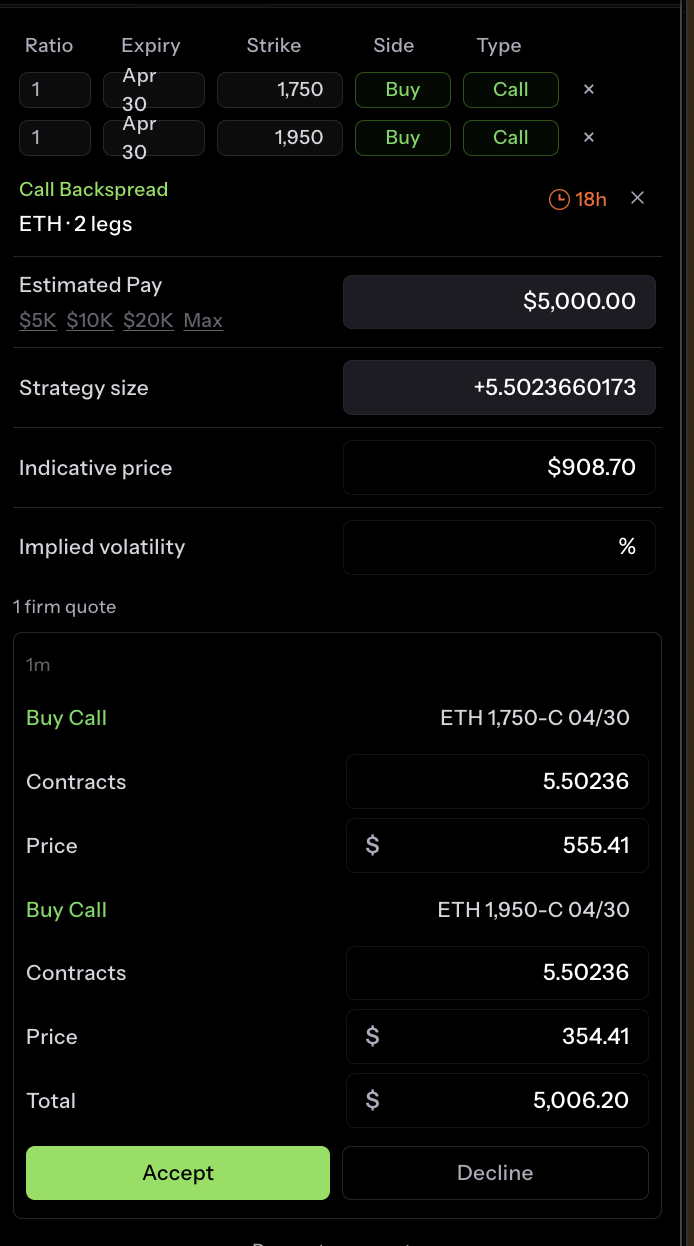Image resolution: width=694 pixels, height=1246 pixels.
Task: Click the Estimated Pay amount field
Action: coord(499,301)
